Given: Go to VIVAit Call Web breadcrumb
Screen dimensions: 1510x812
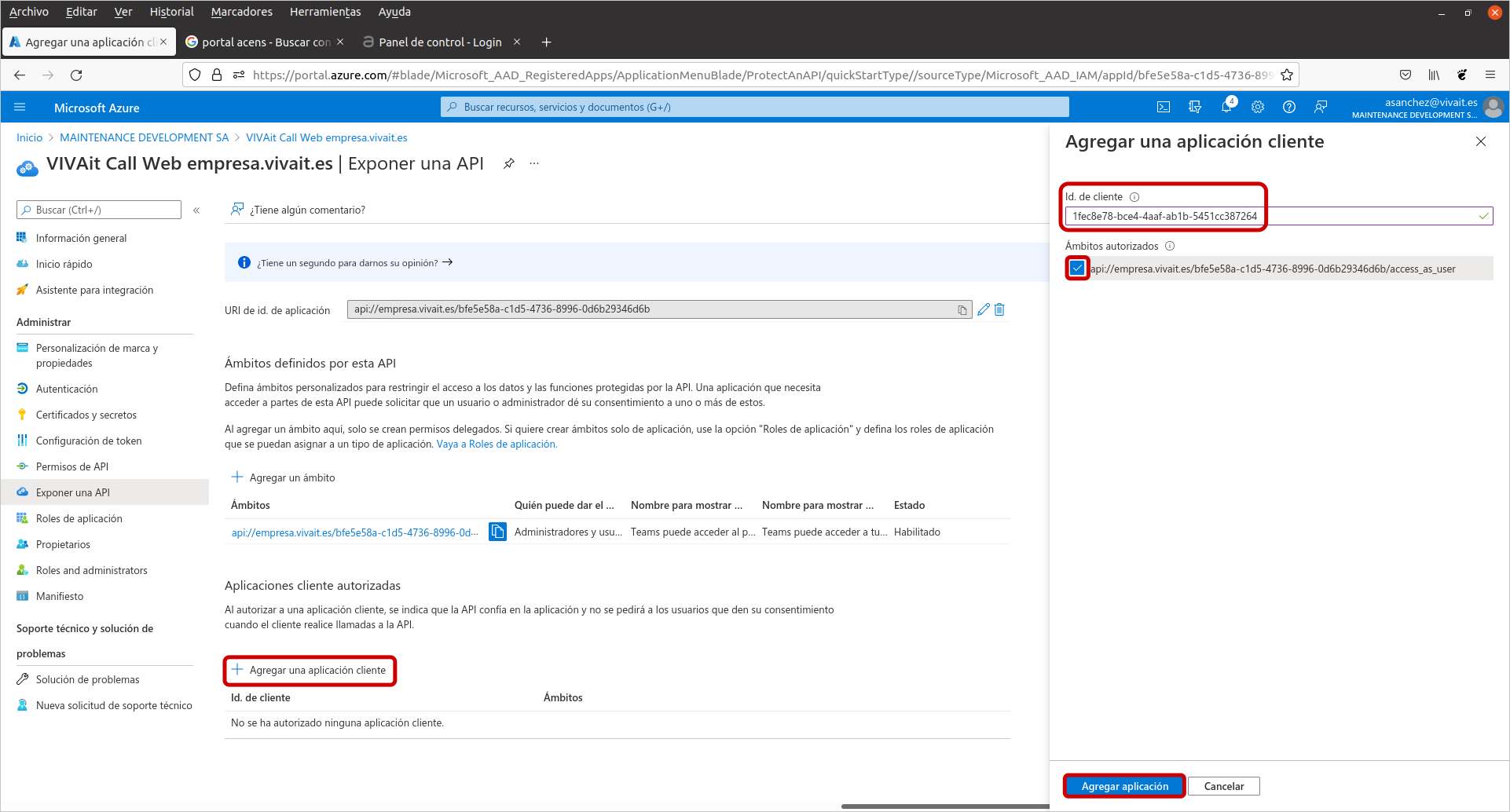Looking at the screenshot, I should pyautogui.click(x=327, y=137).
